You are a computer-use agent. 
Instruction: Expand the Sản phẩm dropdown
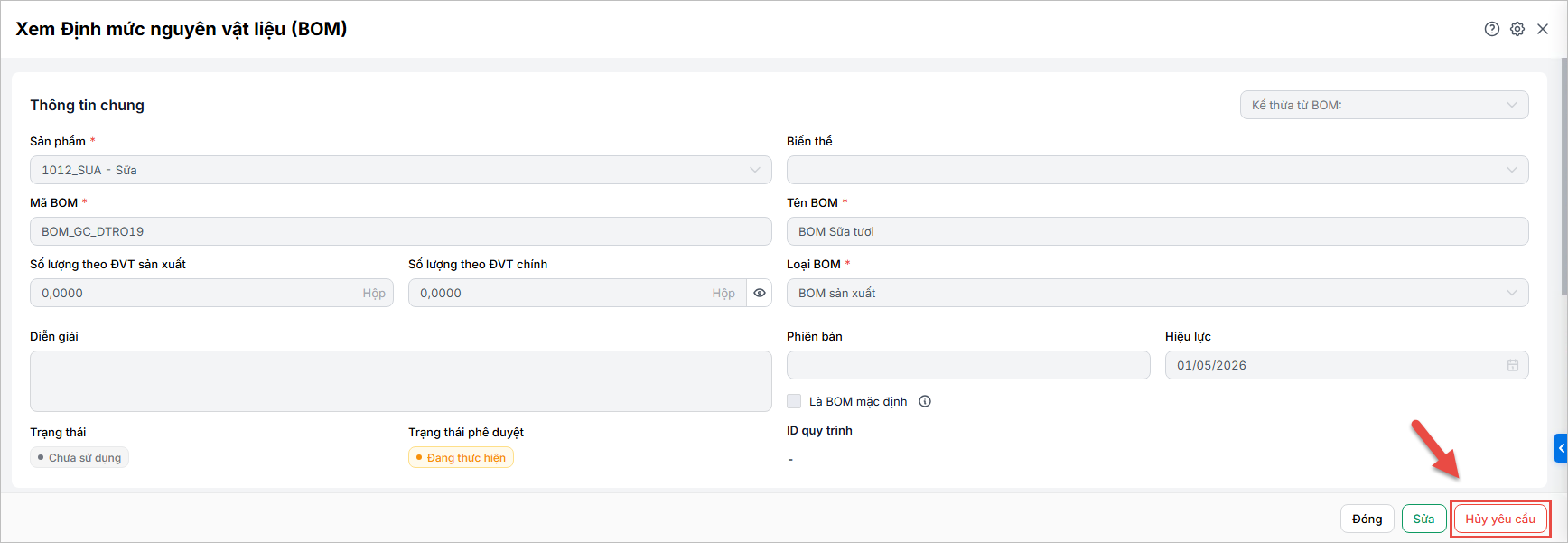click(x=401, y=170)
